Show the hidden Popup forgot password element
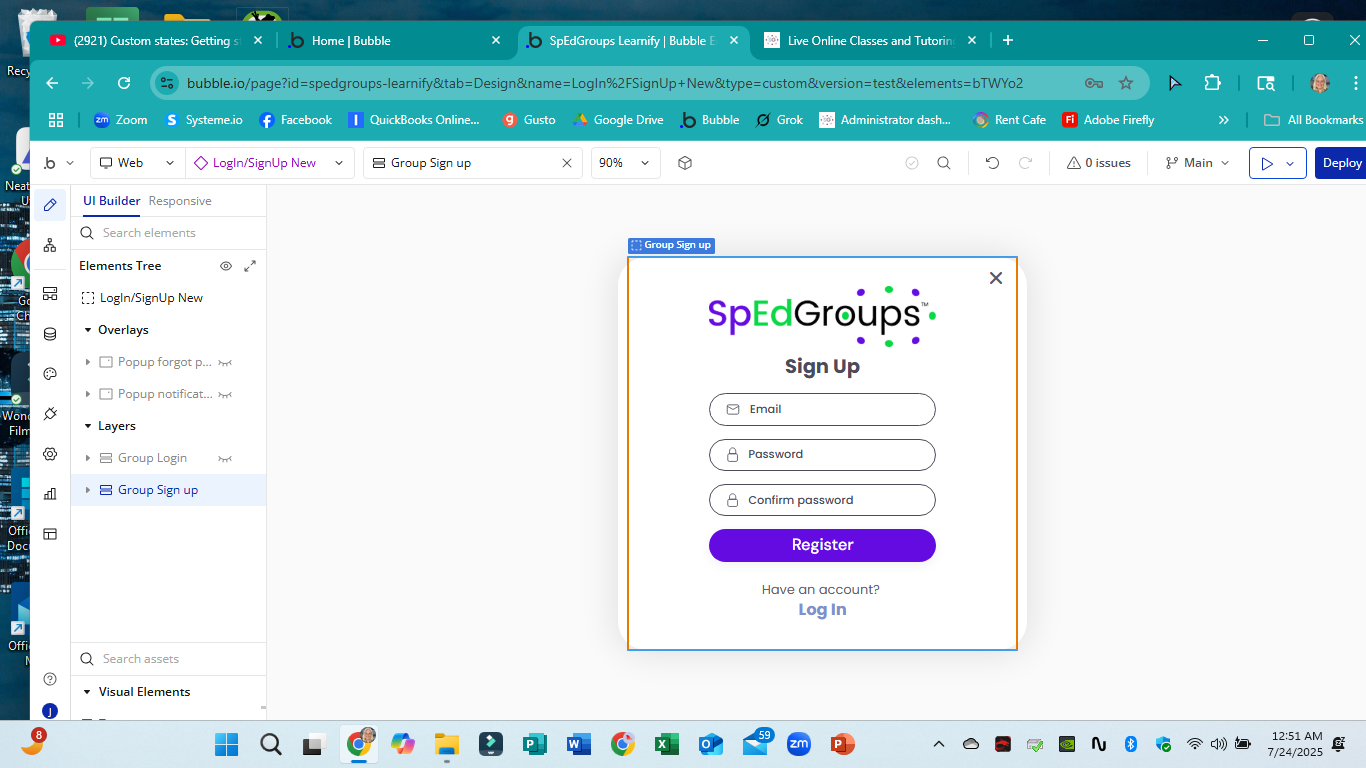Screen dimensions: 1366x768 coord(226,362)
